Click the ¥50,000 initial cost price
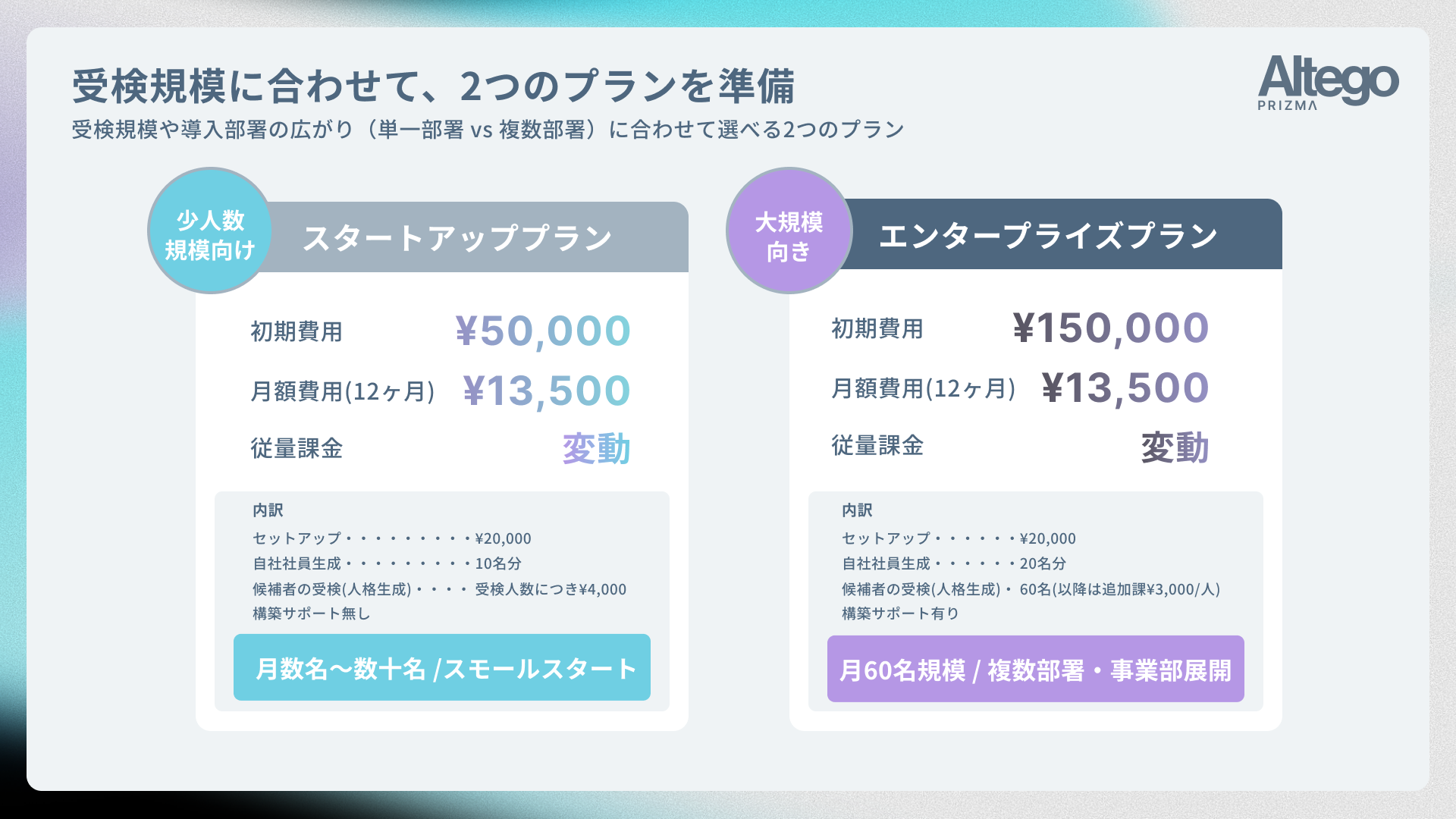The width and height of the screenshot is (1456, 819). (x=543, y=331)
